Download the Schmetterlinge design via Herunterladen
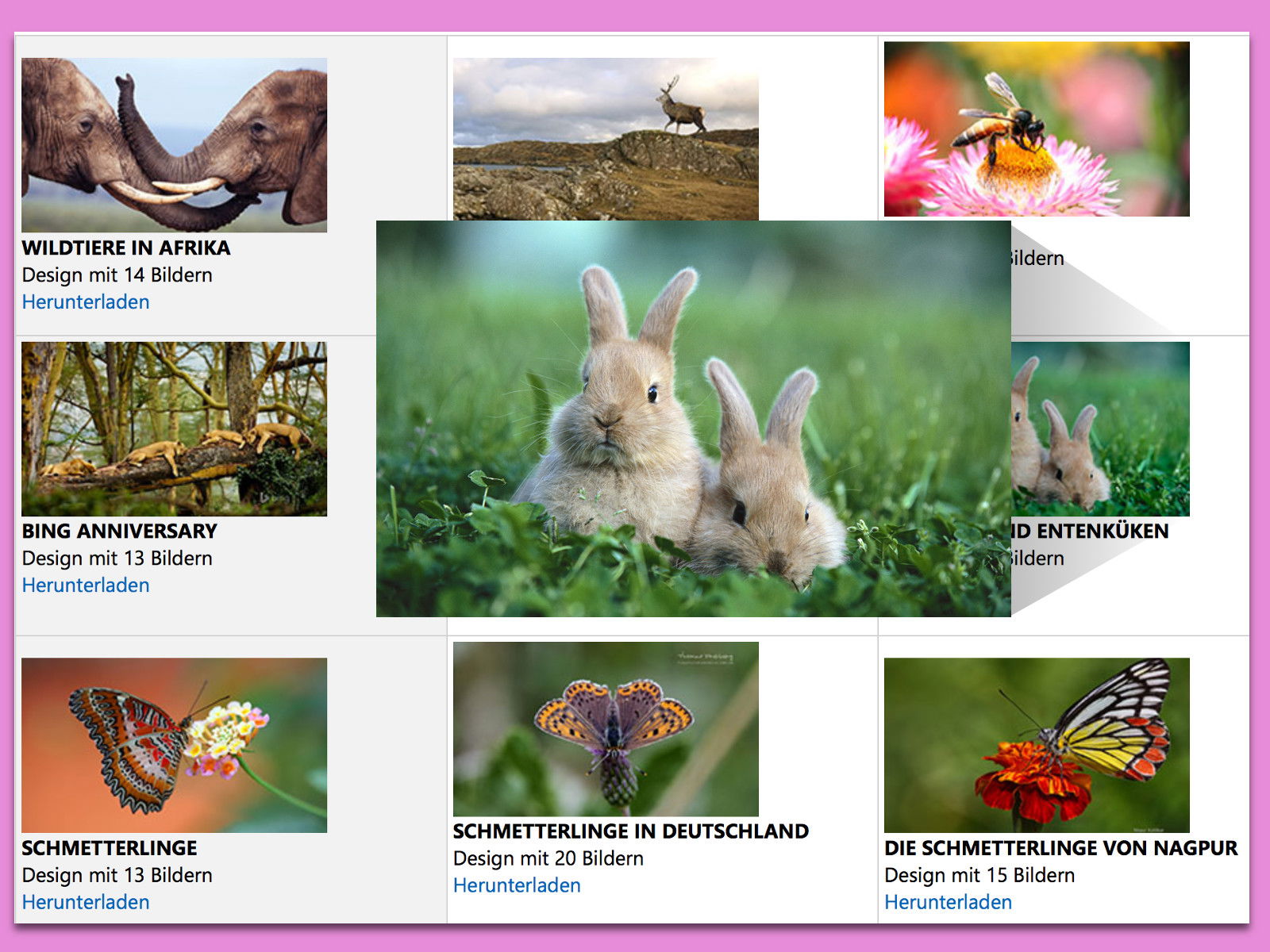The width and height of the screenshot is (1270, 952). [86, 903]
